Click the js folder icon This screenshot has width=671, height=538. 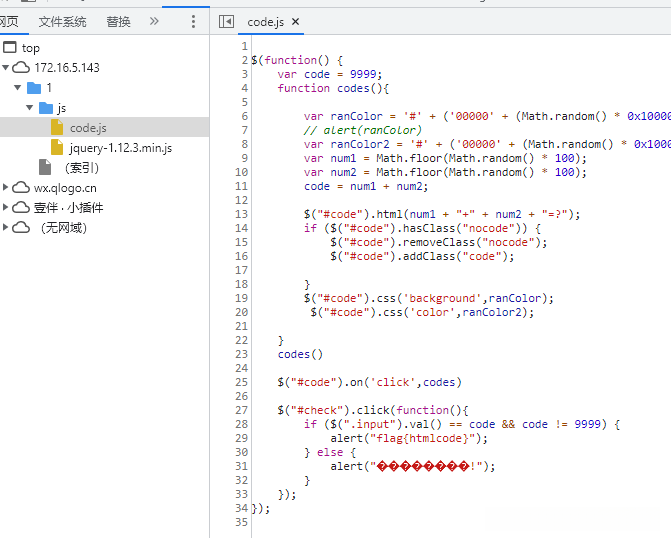(x=46, y=108)
